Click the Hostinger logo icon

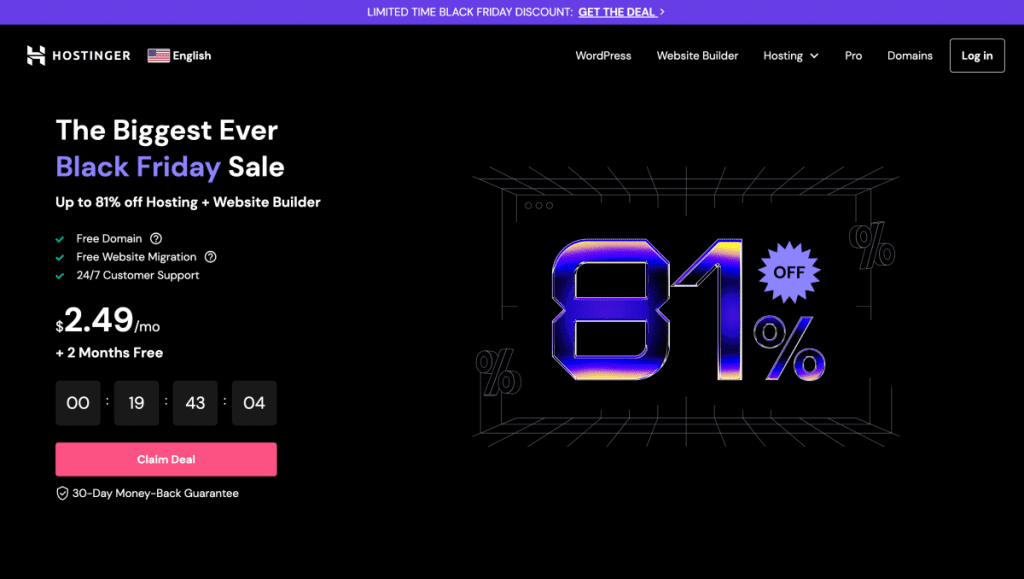(x=36, y=56)
